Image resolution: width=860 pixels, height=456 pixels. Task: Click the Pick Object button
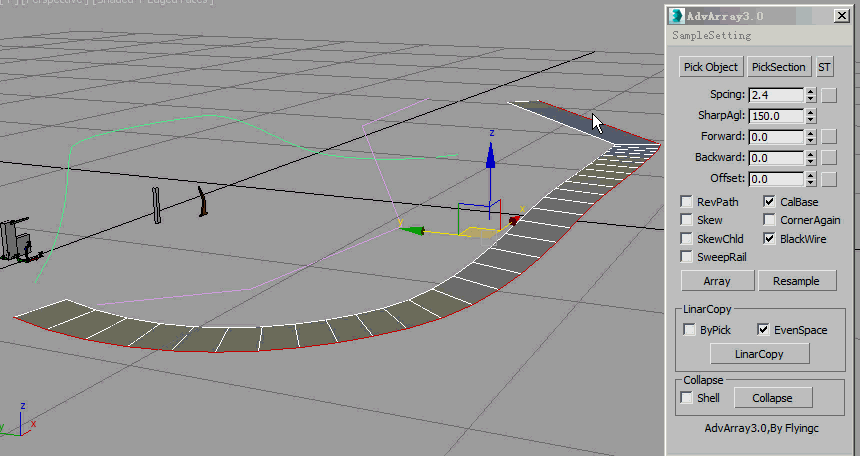[x=710, y=67]
